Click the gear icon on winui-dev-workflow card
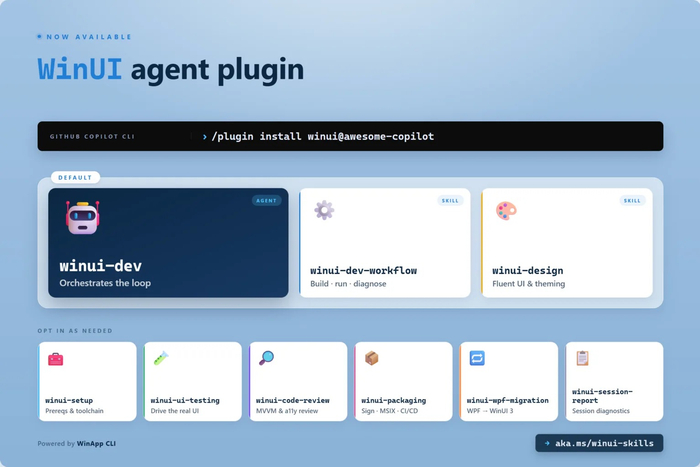Image resolution: width=700 pixels, height=467 pixels. point(324,210)
